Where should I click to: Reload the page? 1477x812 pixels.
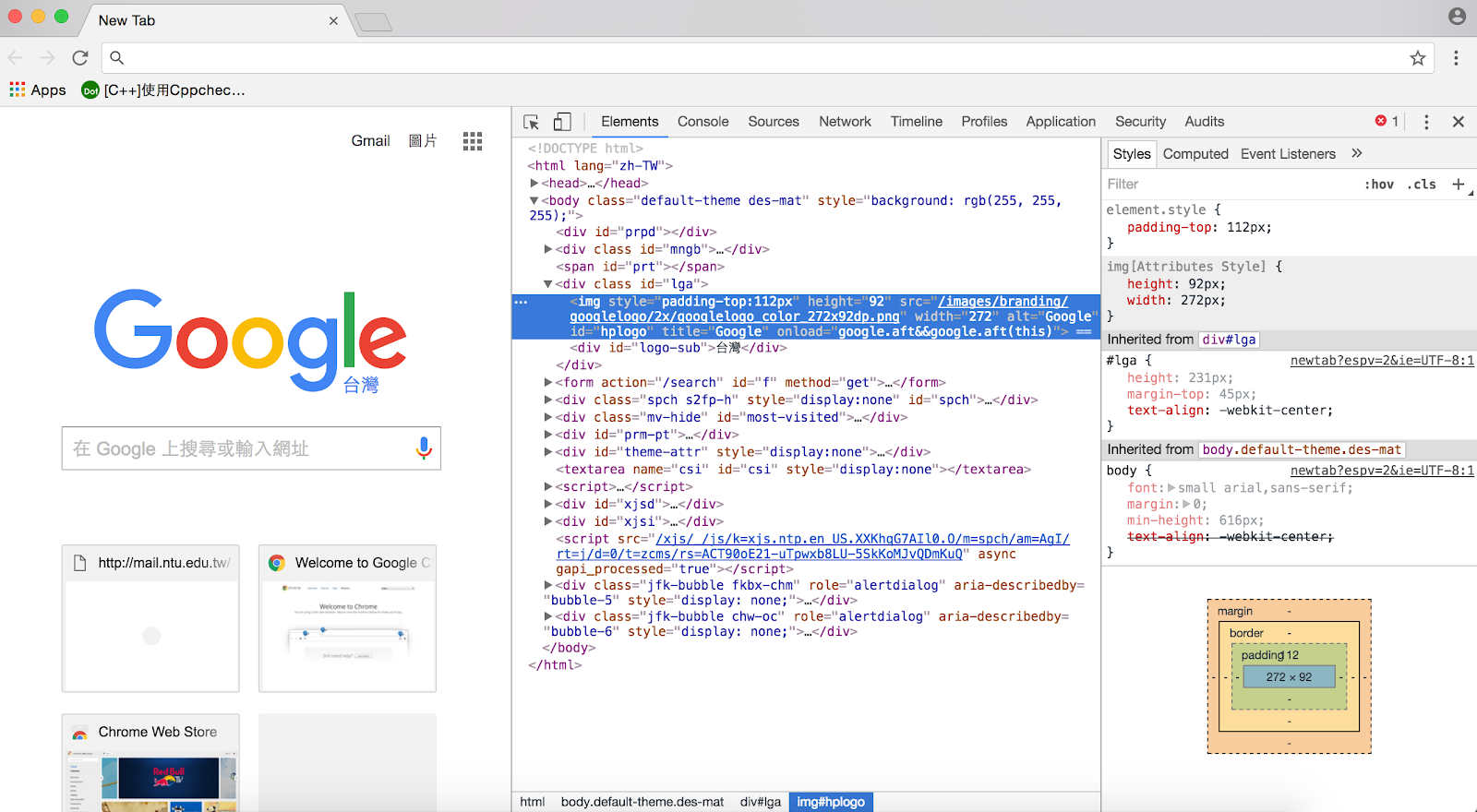80,58
